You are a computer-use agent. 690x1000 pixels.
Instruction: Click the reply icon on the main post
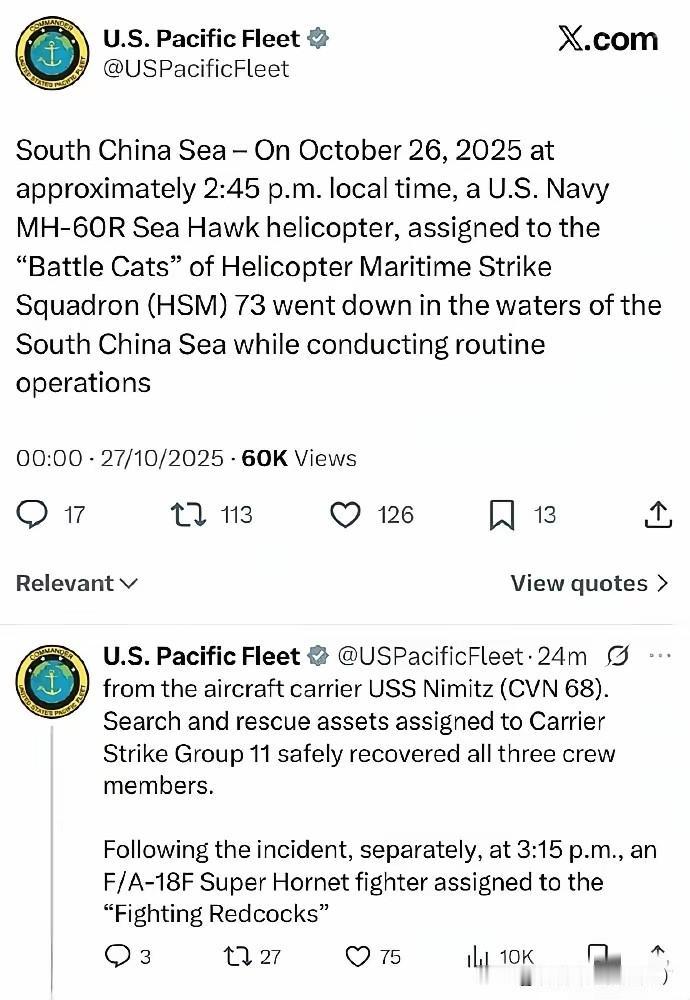(x=33, y=515)
